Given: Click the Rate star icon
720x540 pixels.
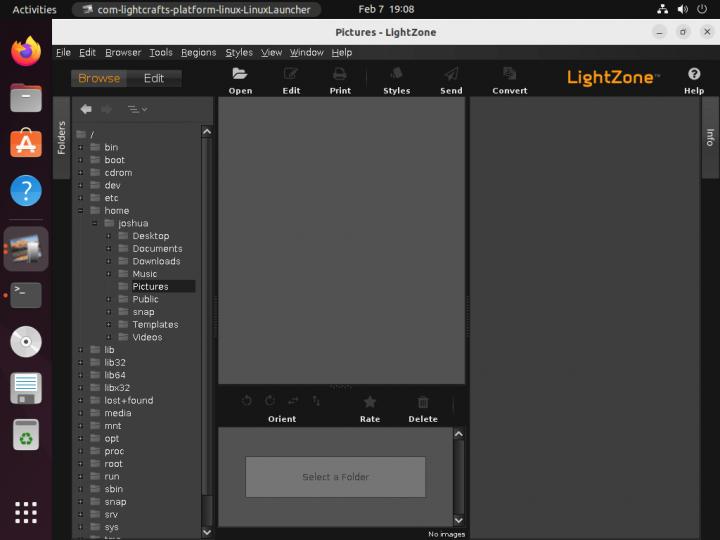Looking at the screenshot, I should (369, 402).
